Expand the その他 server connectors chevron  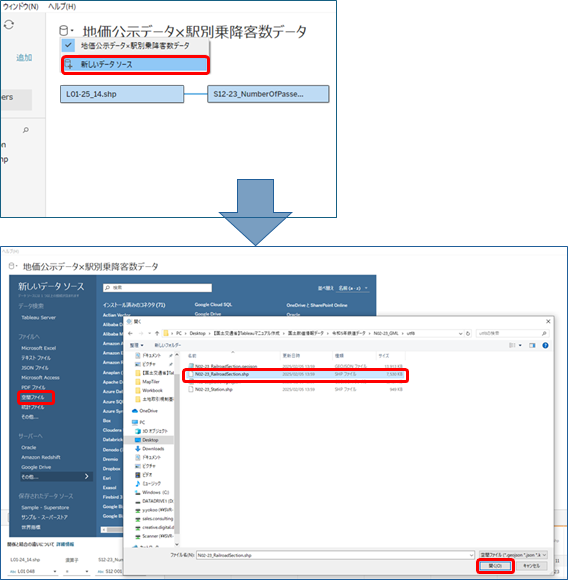(87, 476)
